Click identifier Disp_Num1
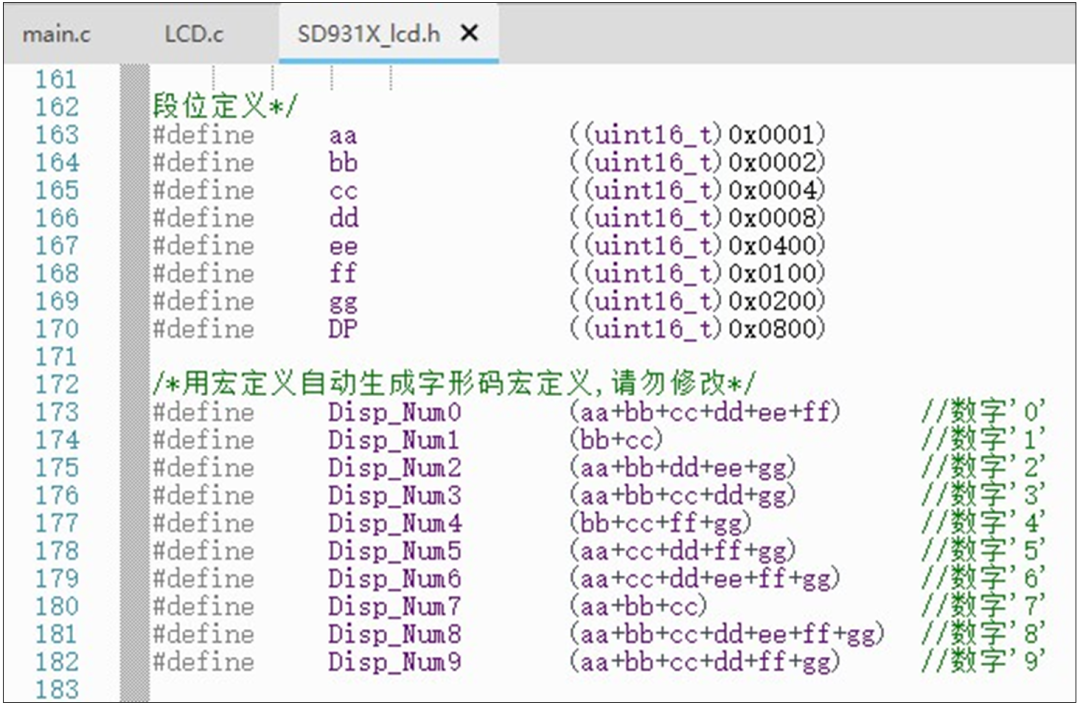1080x705 pixels. pos(395,440)
